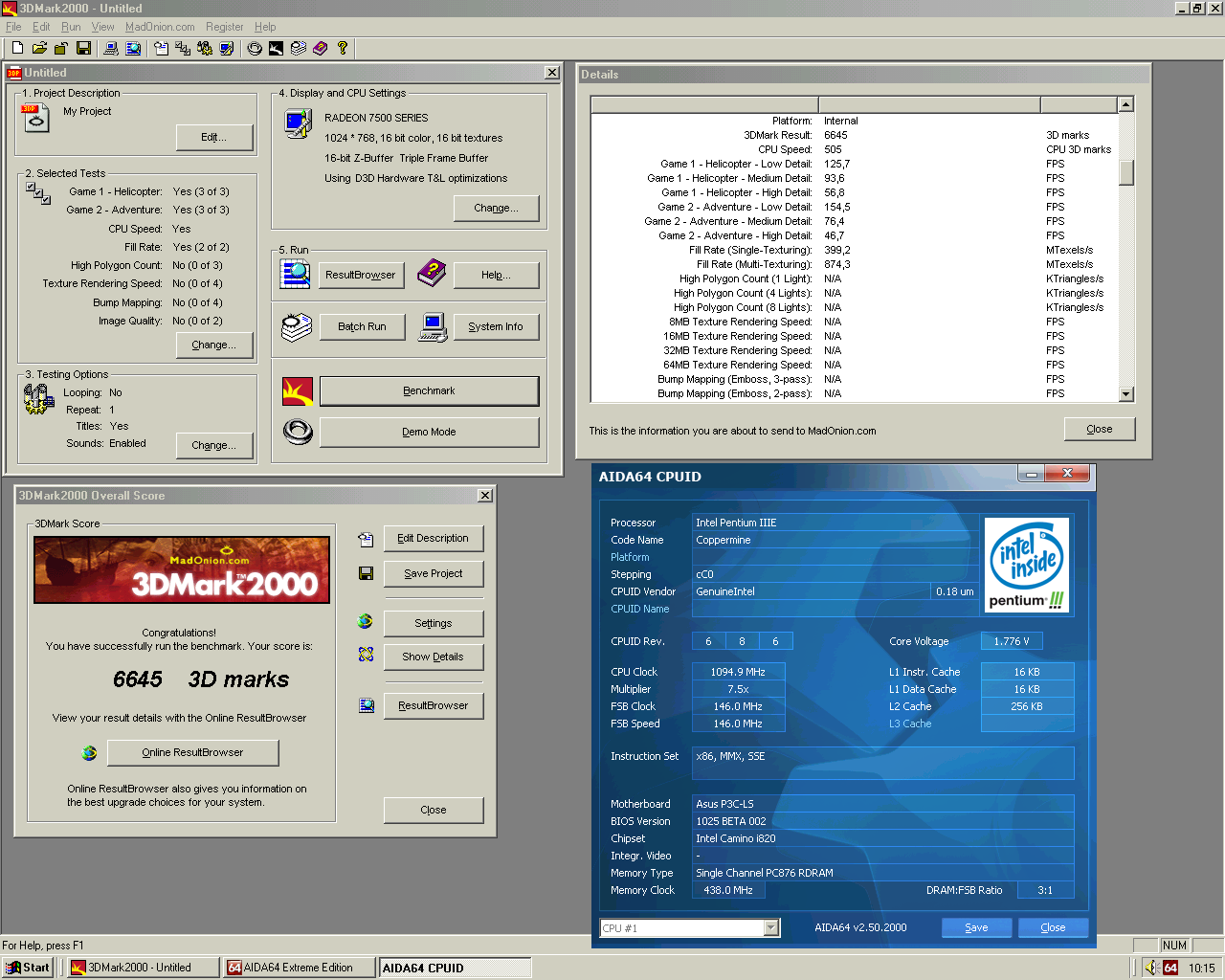Click Change... in Testing Options section
This screenshot has height=980, width=1225.
214,446
